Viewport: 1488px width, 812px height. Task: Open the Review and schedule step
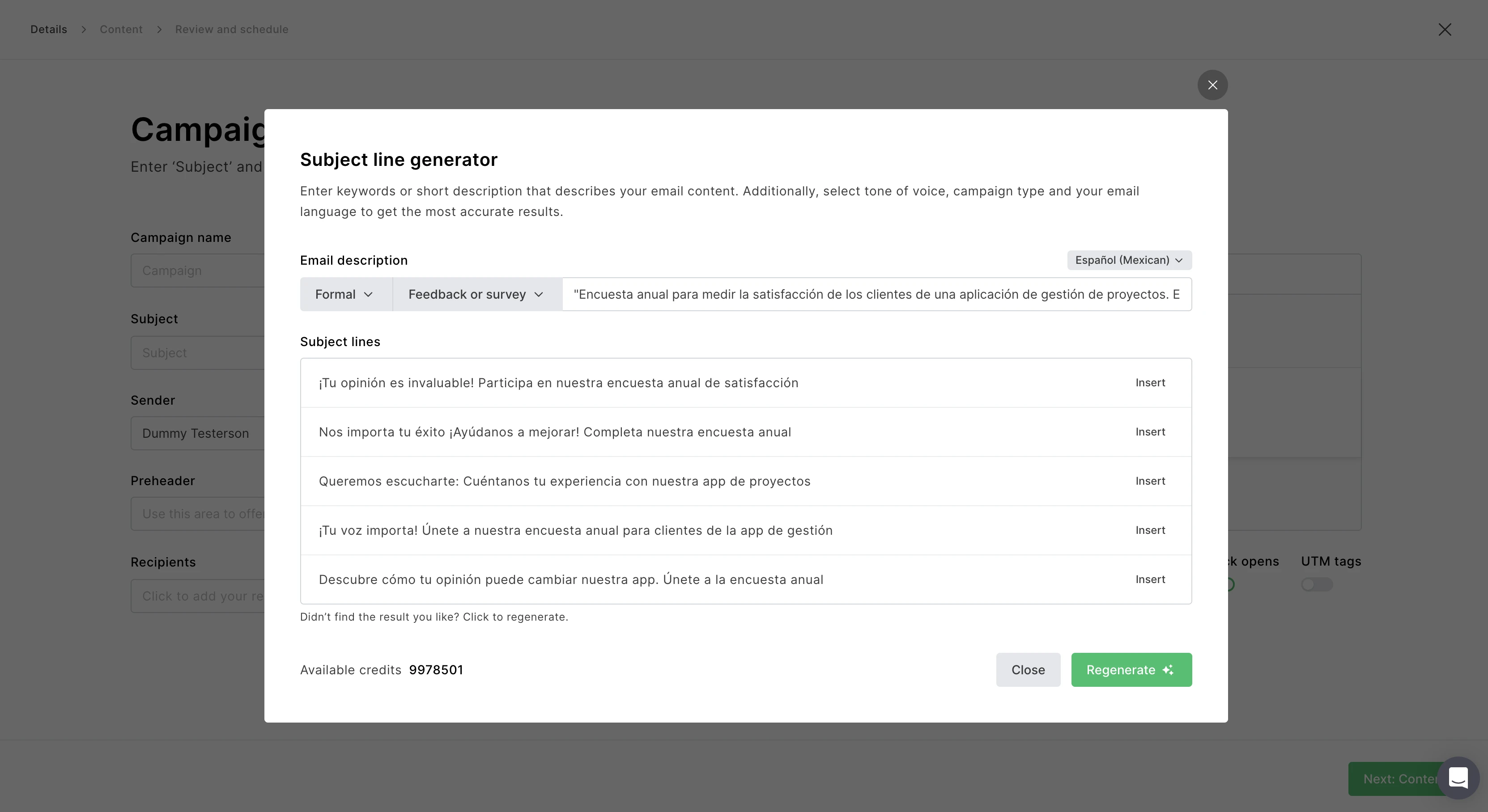[232, 30]
